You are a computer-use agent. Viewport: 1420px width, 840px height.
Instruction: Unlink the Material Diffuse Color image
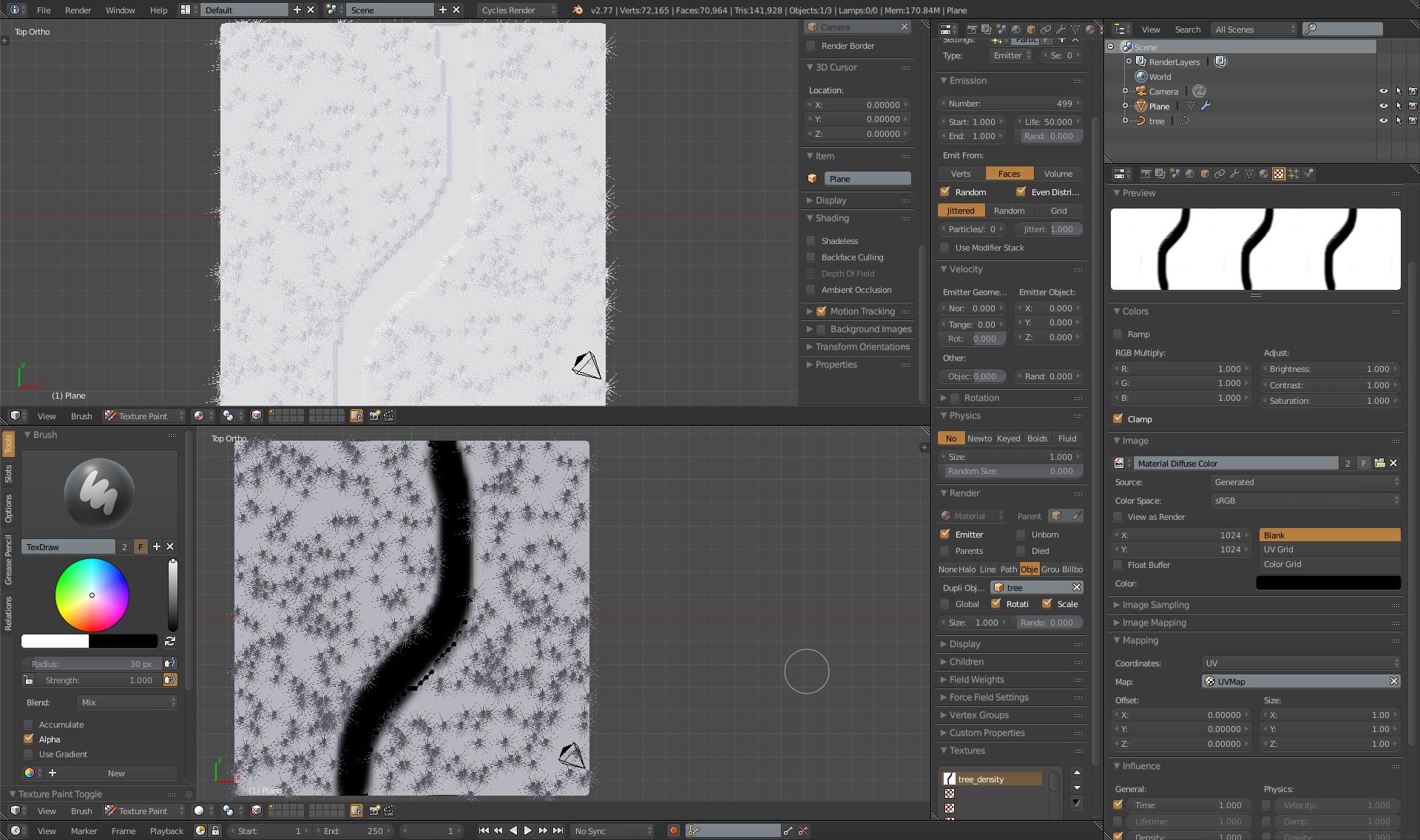tap(1393, 463)
